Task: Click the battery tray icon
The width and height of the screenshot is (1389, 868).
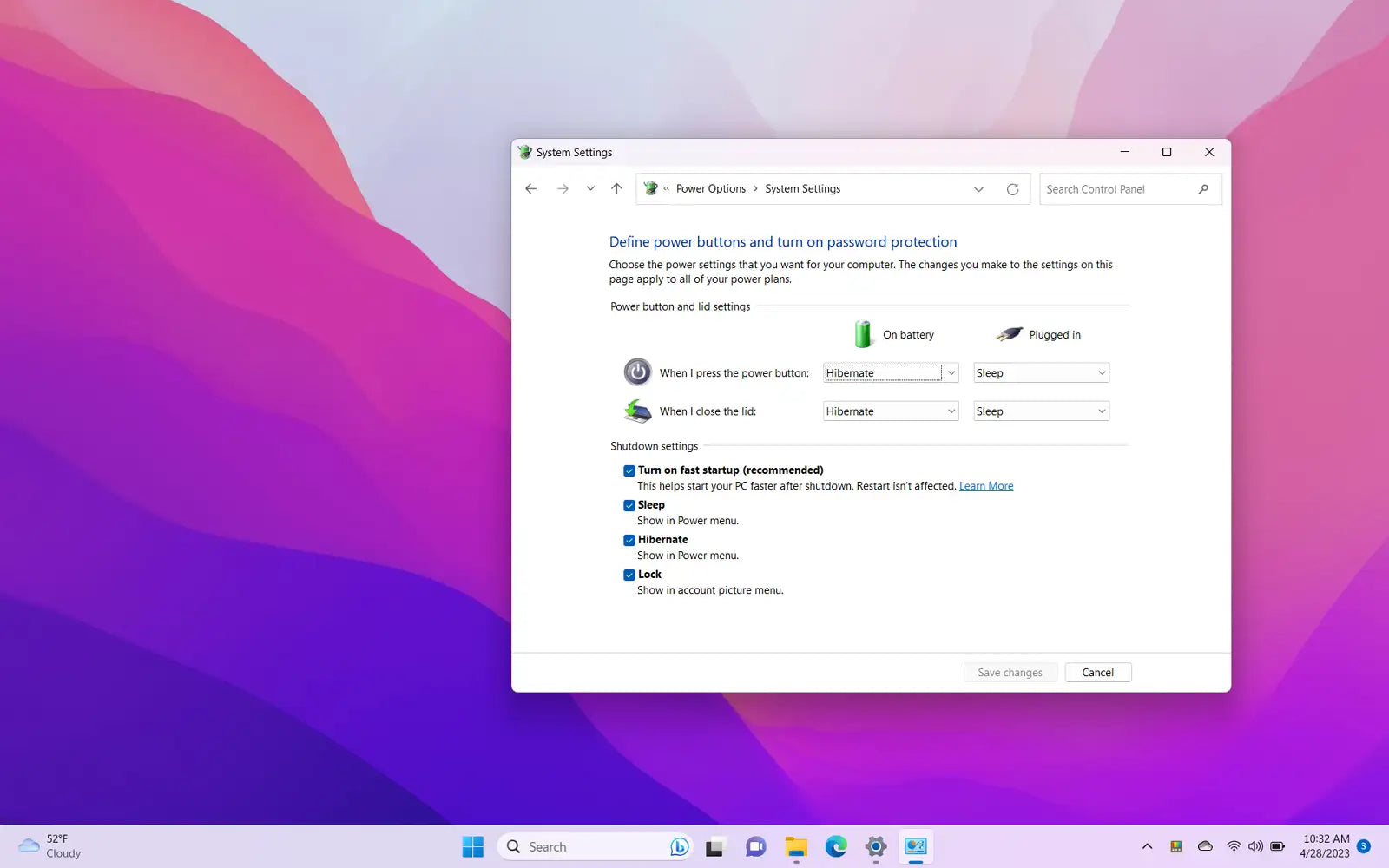Action: (x=1278, y=846)
